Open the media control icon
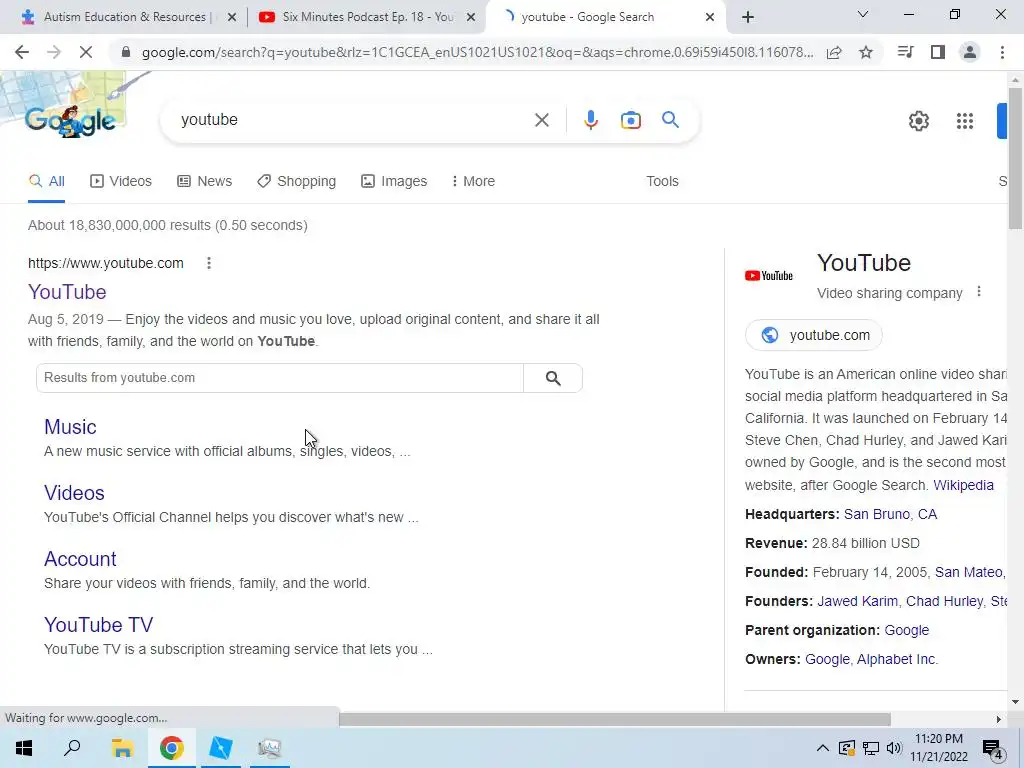1024x768 pixels. tap(906, 52)
